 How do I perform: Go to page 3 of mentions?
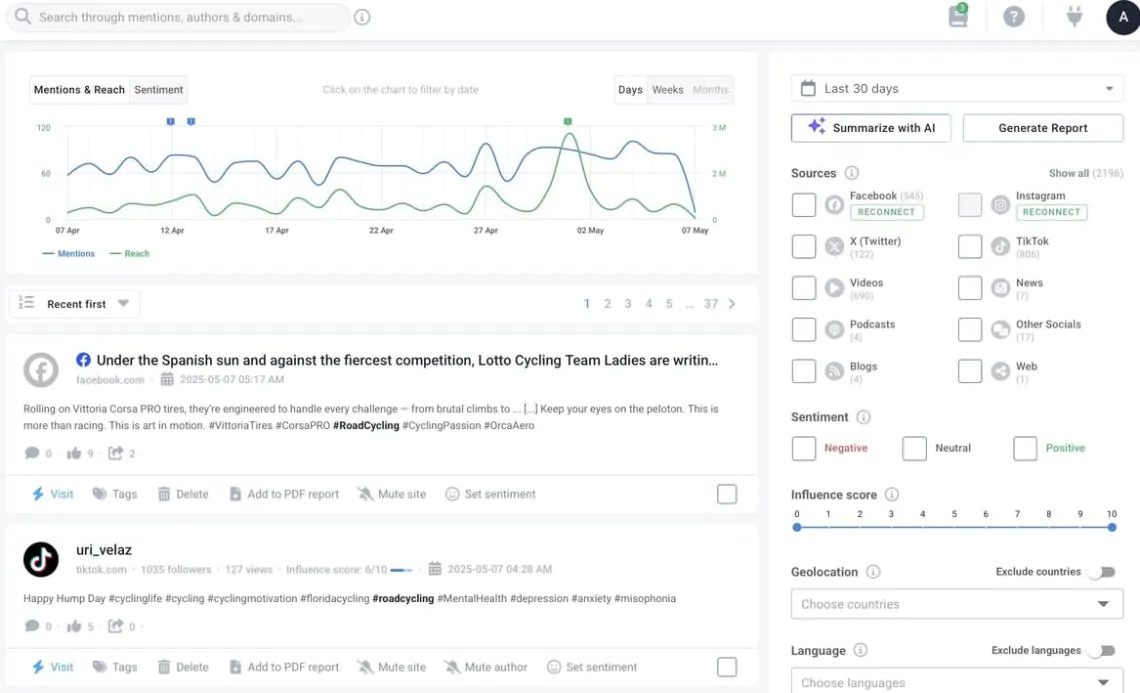pyautogui.click(x=628, y=304)
